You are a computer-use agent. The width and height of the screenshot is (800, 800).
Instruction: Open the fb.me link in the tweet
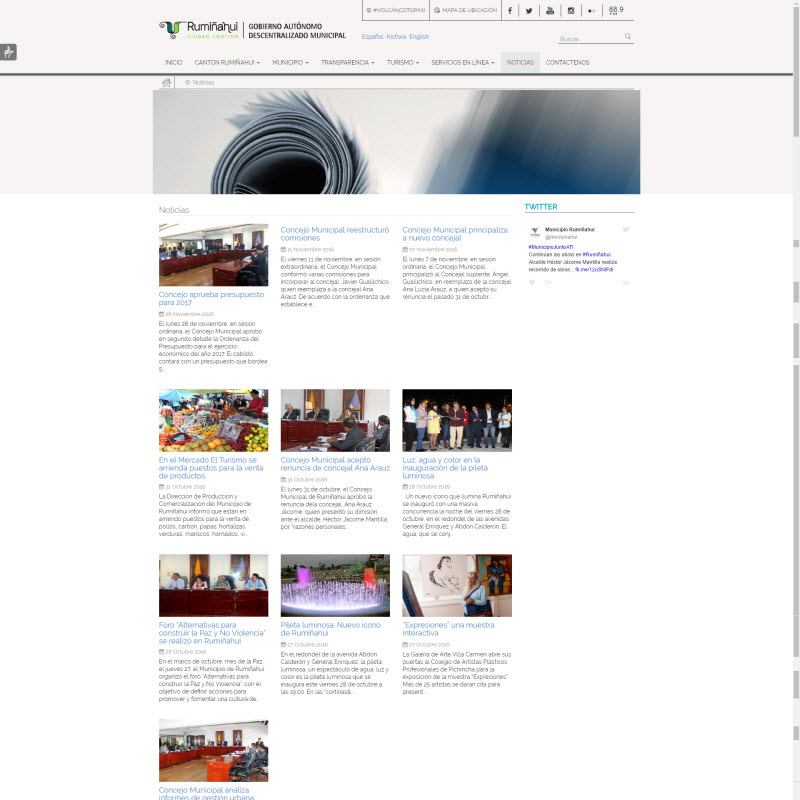tap(594, 269)
